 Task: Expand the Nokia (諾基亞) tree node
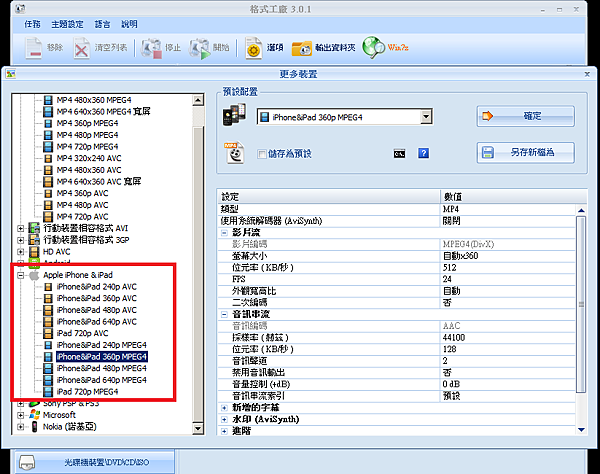tap(21, 427)
